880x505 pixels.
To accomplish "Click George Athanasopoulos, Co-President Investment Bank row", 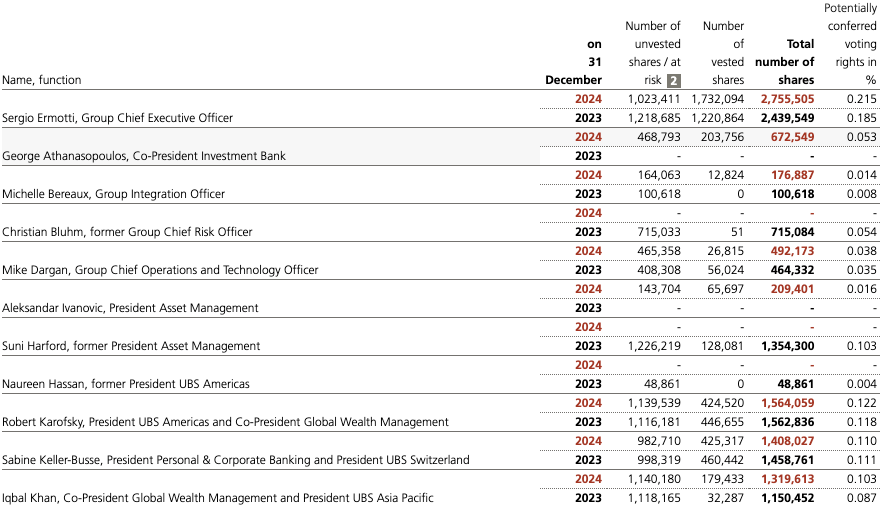I will tap(144, 156).
